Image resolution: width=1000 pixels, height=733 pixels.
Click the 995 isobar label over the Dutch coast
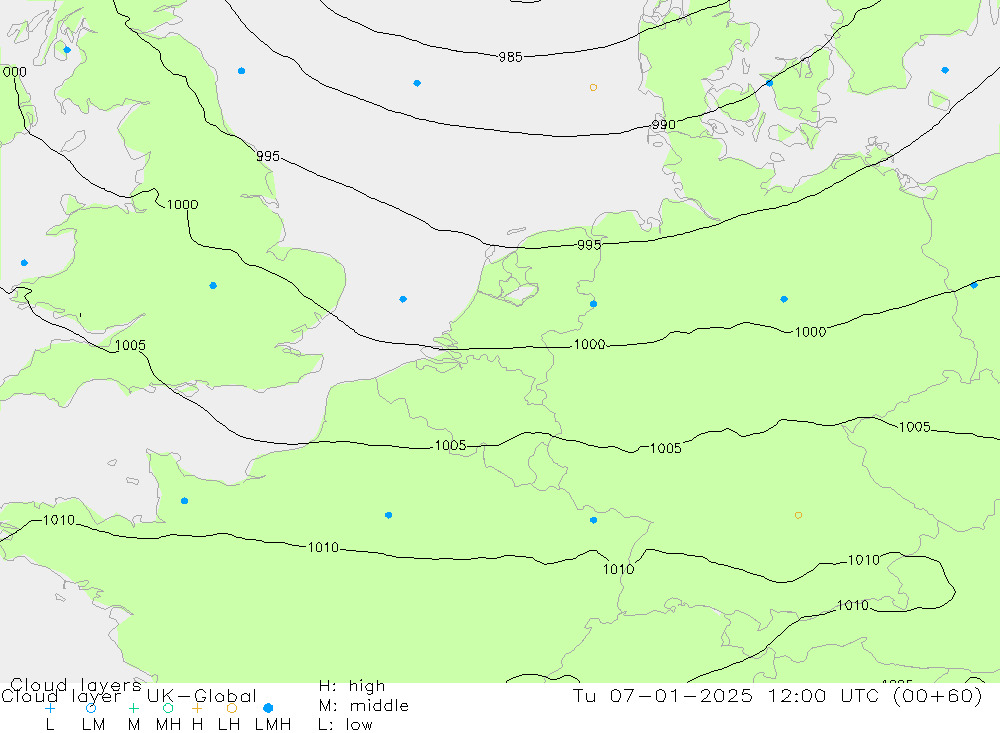click(589, 245)
